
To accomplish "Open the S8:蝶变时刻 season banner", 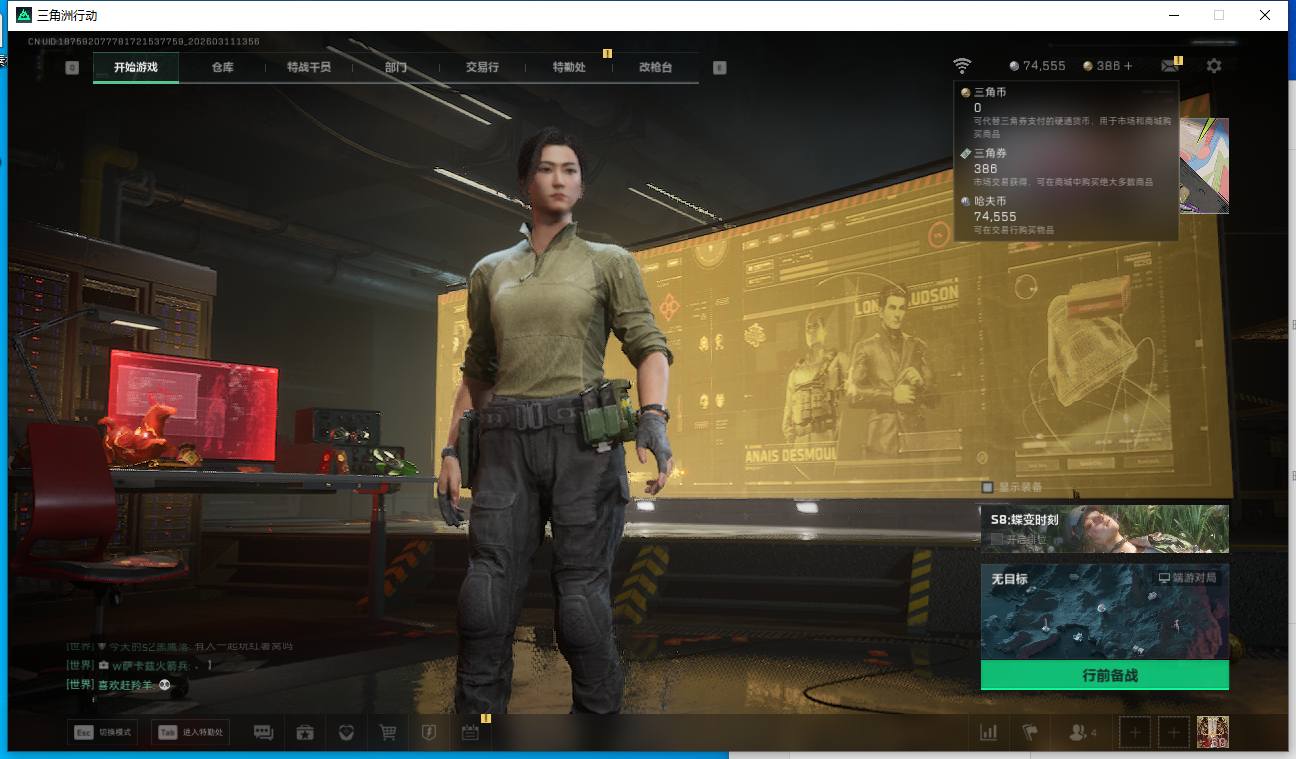I will (1105, 529).
